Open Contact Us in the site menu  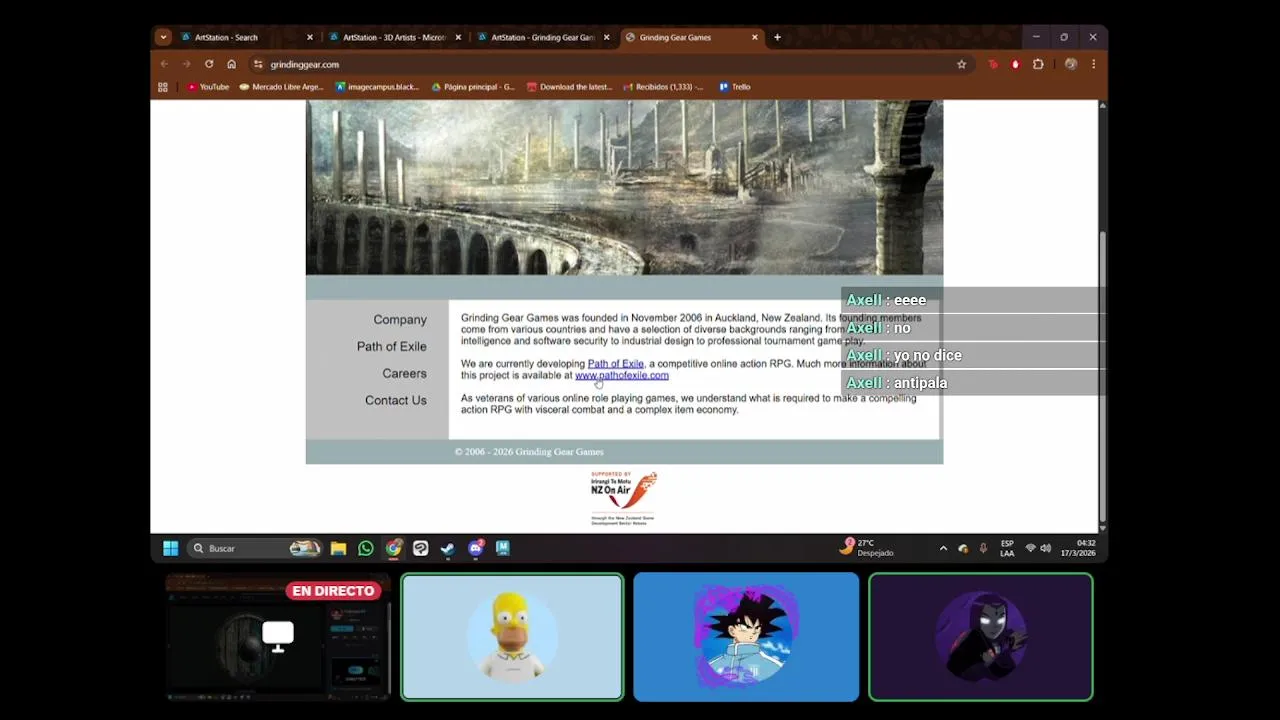[x=396, y=401]
